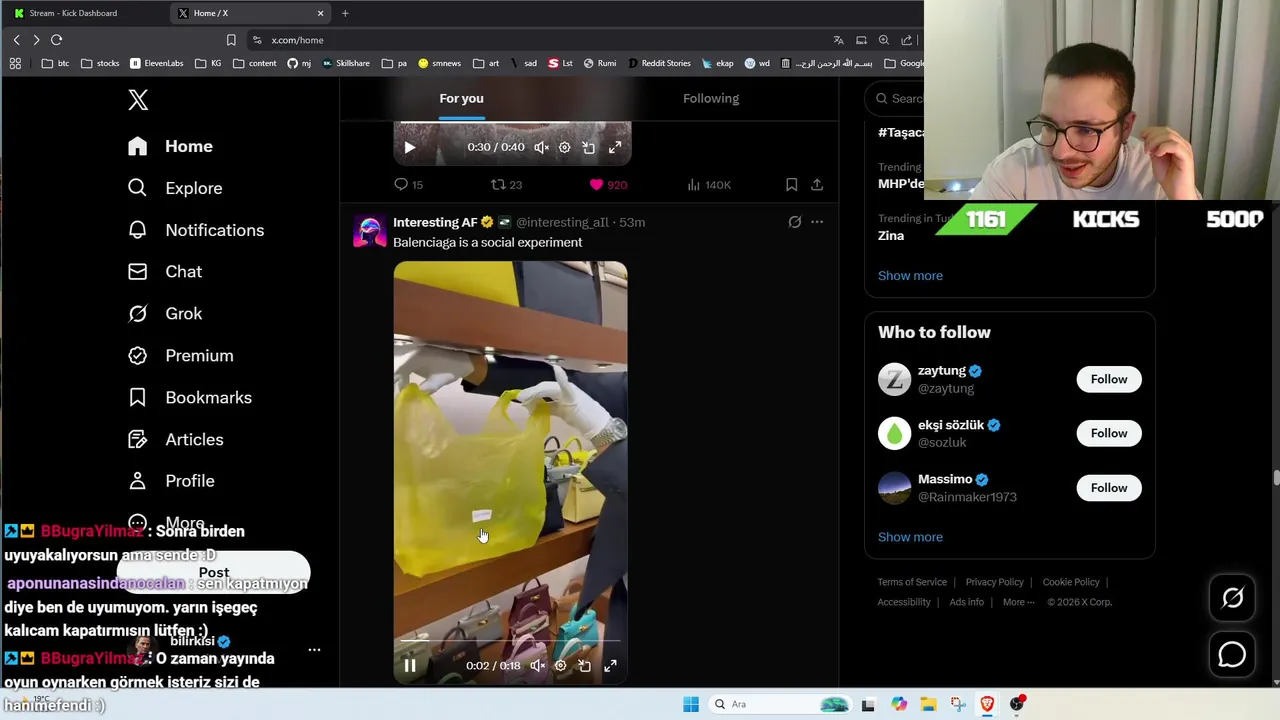The height and width of the screenshot is (720, 1280).
Task: Open the Zina trending topic
Action: click(x=891, y=236)
